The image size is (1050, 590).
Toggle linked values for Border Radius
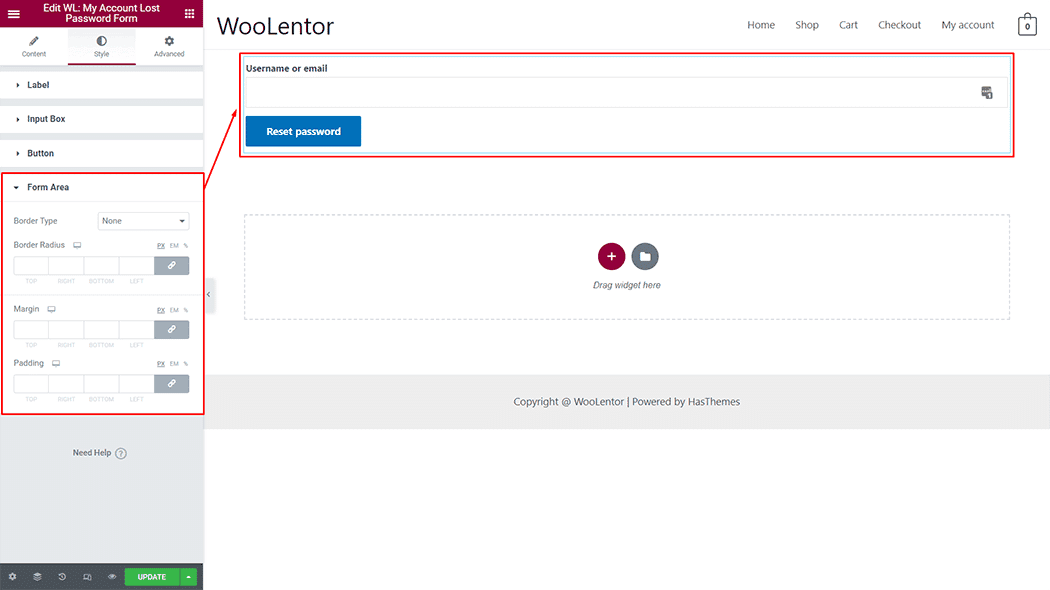(x=171, y=266)
